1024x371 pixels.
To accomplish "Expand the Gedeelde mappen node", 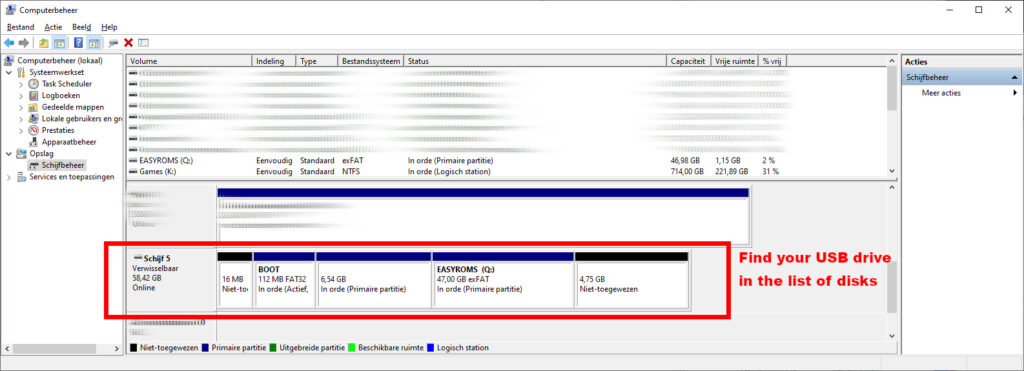I will point(21,107).
